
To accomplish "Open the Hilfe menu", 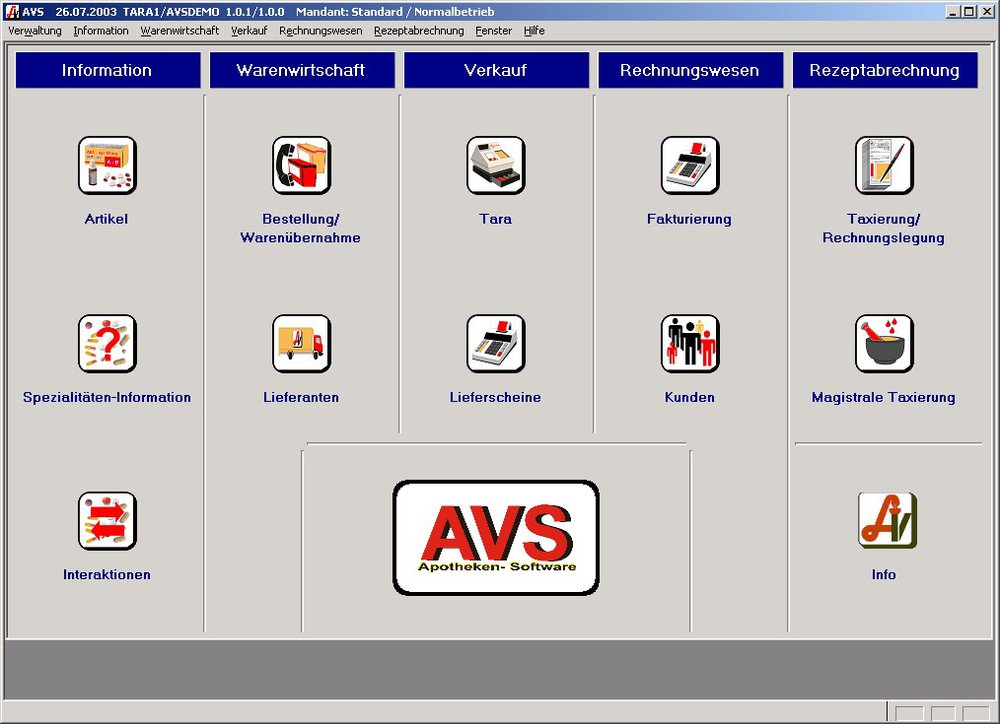I will click(534, 31).
